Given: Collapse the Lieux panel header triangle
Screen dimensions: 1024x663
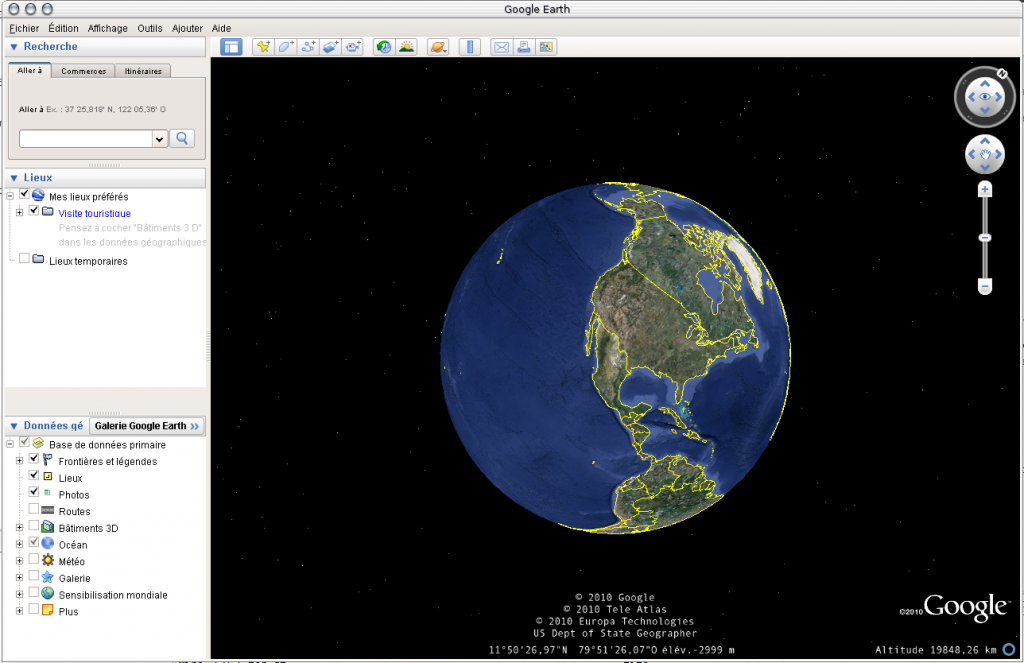Looking at the screenshot, I should 14,178.
